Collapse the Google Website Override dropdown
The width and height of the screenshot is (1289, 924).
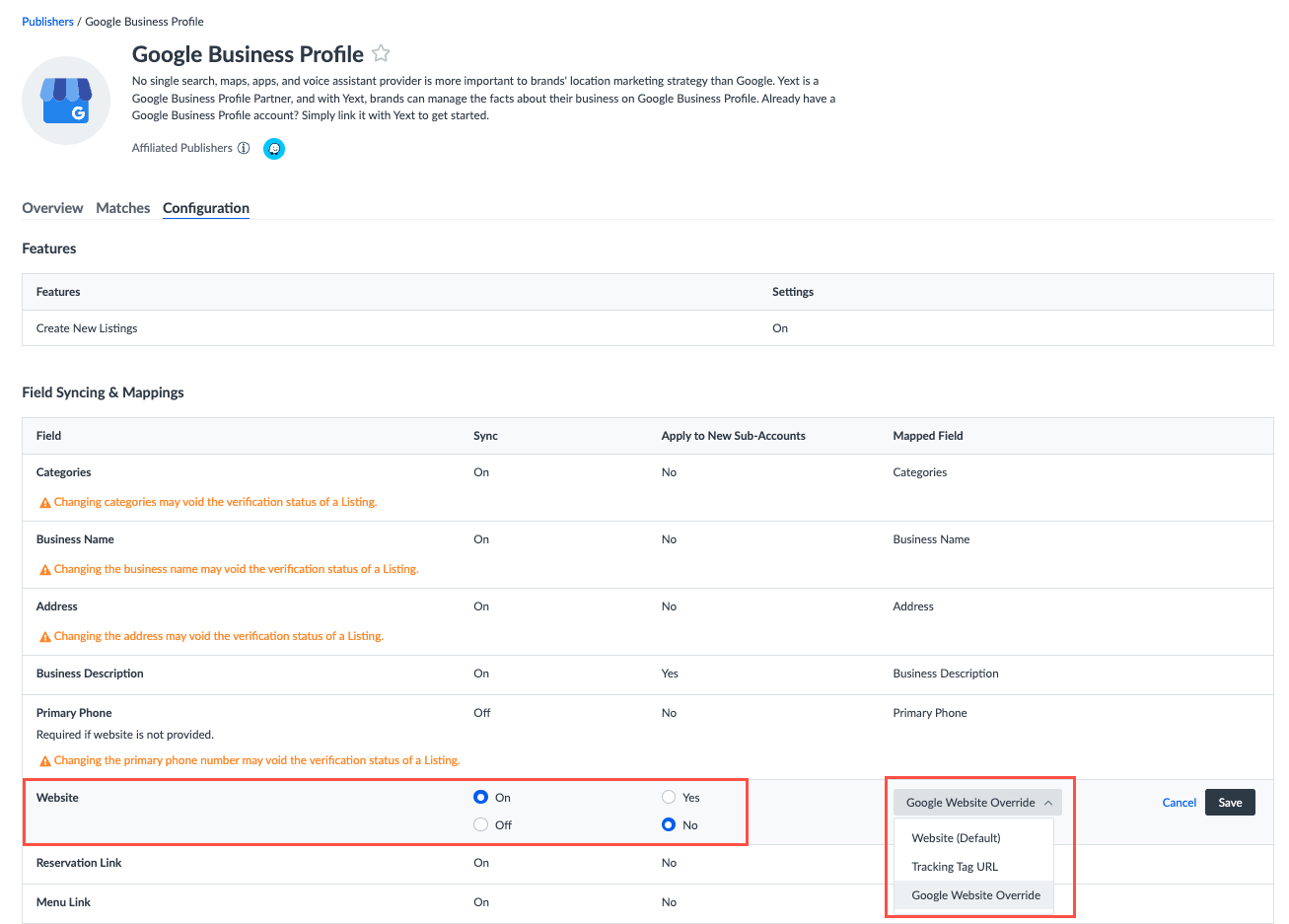coord(977,803)
